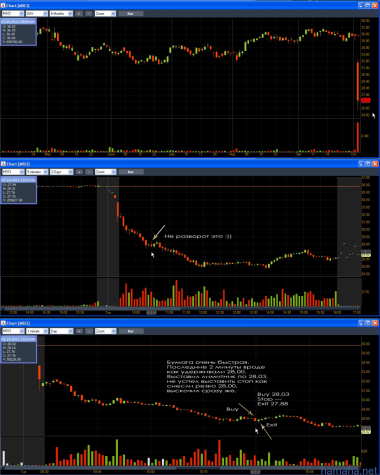Maximize the middle chart window
This screenshot has width=380, height=475.
(368, 164)
